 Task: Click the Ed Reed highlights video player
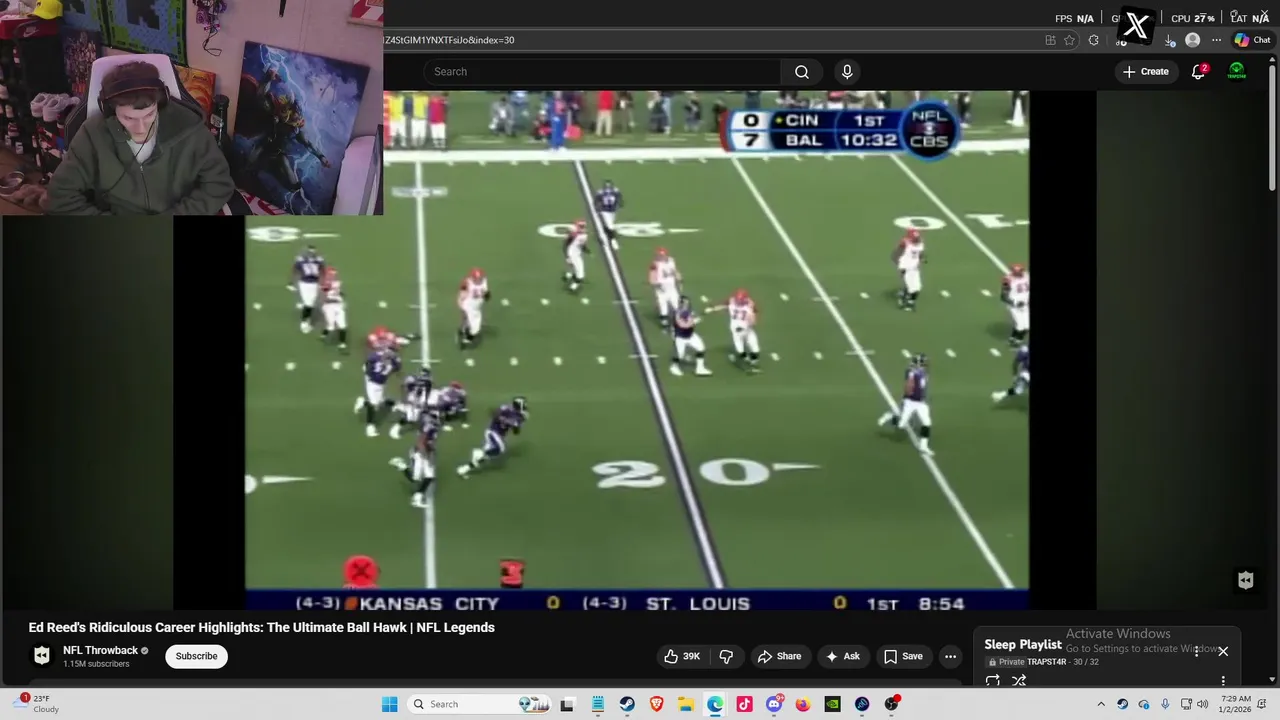pyautogui.click(x=636, y=350)
